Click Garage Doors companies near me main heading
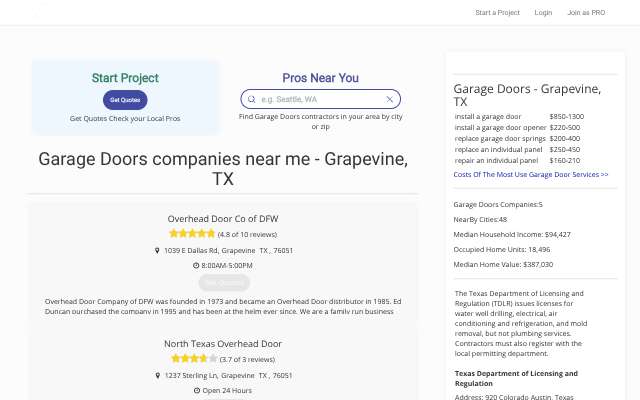640x400 pixels. [223, 169]
